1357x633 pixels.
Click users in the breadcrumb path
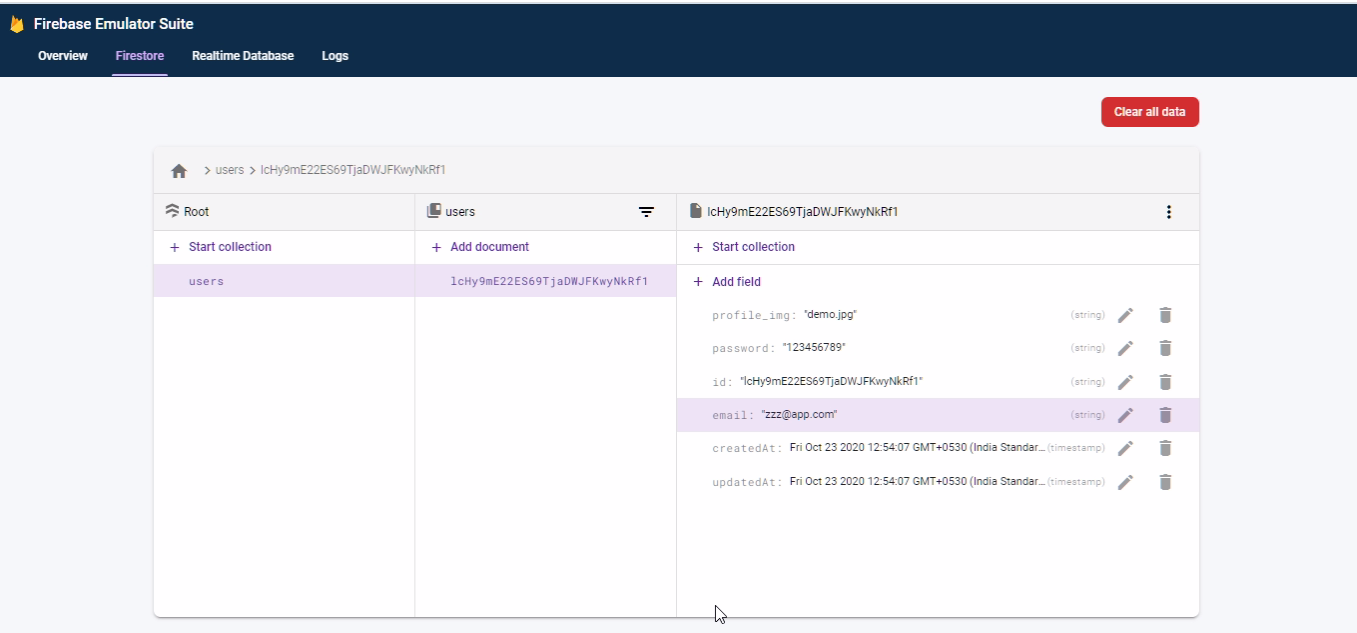coord(230,171)
